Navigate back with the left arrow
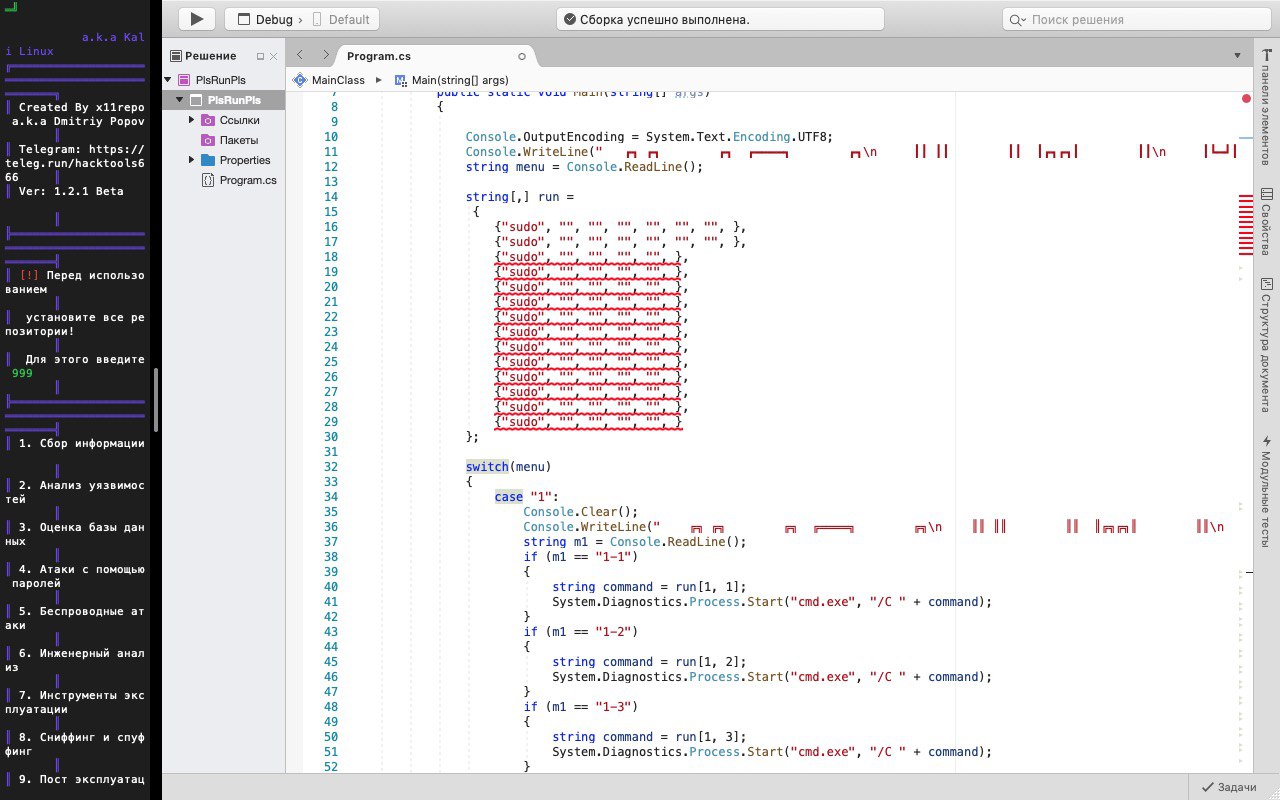The height and width of the screenshot is (800, 1280). (x=300, y=55)
